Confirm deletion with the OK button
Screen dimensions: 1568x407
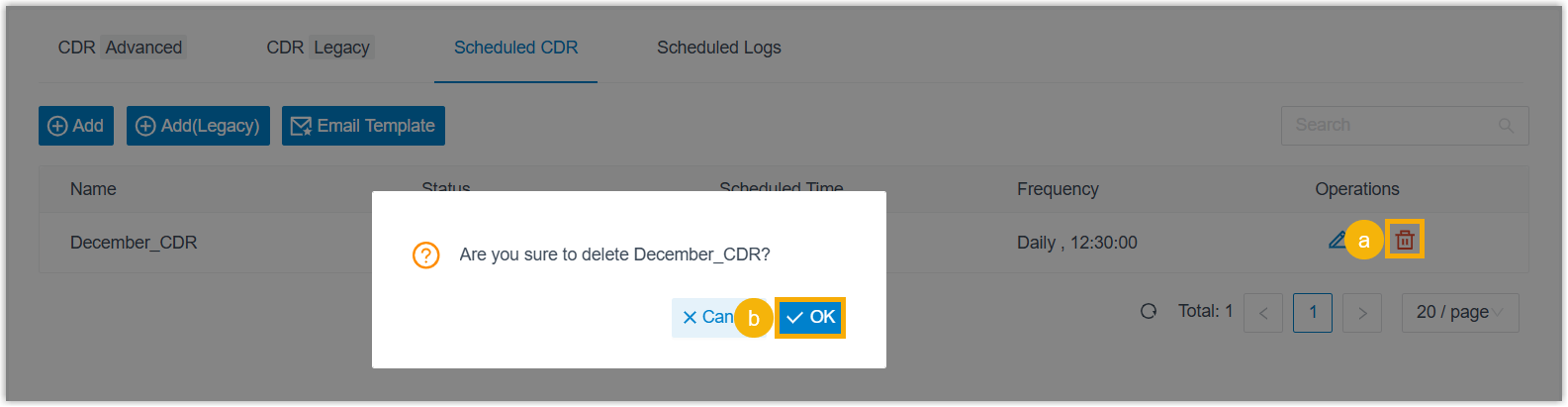point(810,318)
